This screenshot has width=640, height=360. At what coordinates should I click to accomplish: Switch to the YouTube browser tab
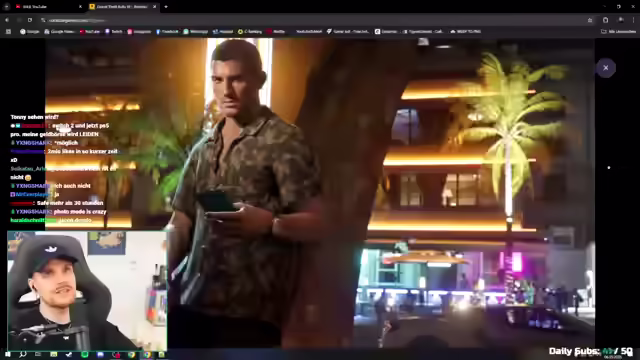(47, 7)
